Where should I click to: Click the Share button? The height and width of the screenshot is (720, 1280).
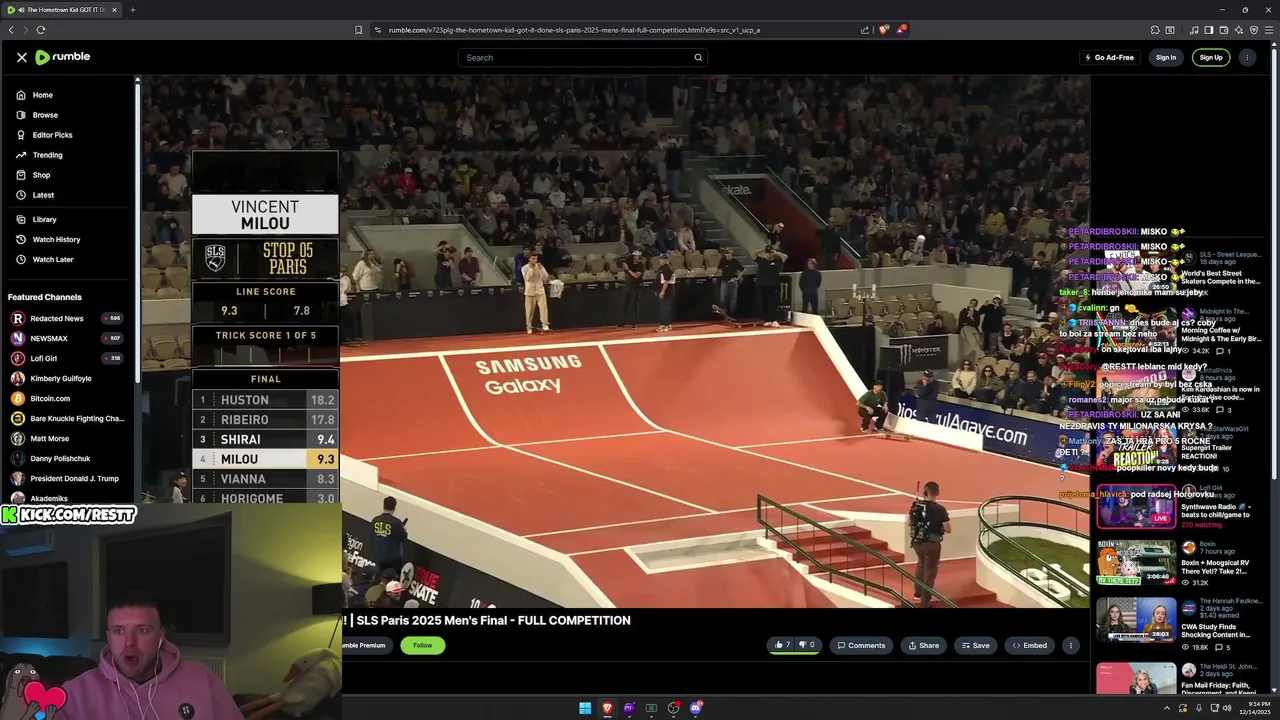pyautogui.click(x=923, y=645)
